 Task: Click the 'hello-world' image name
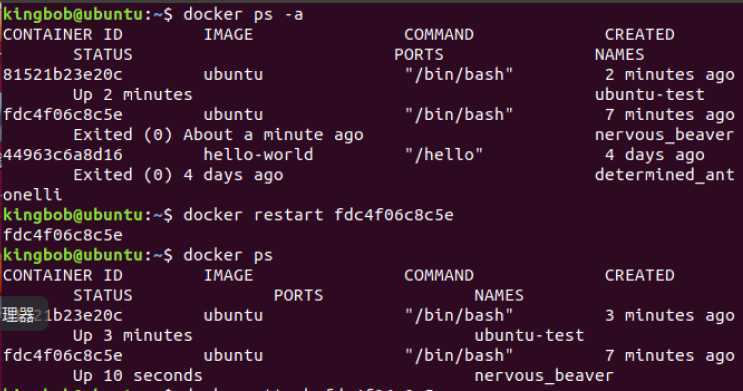[x=258, y=155]
